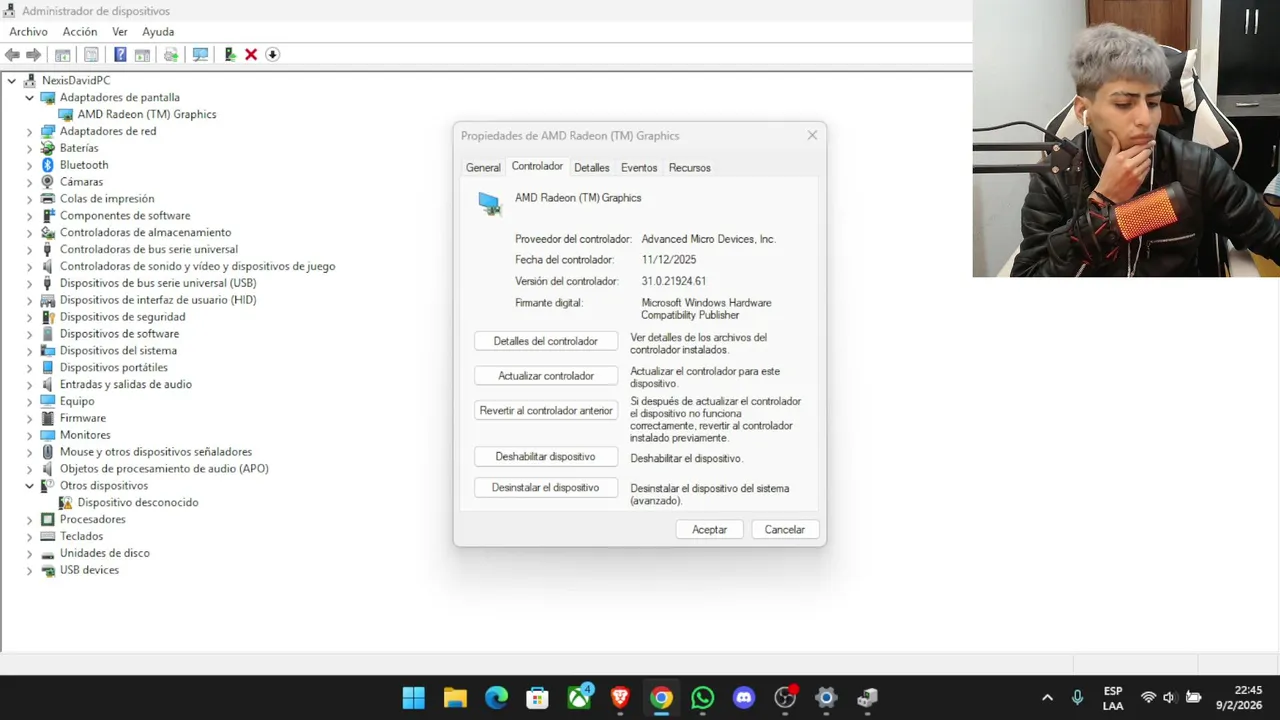
Task: Click the black down-arrow toolbar icon
Action: tap(272, 55)
